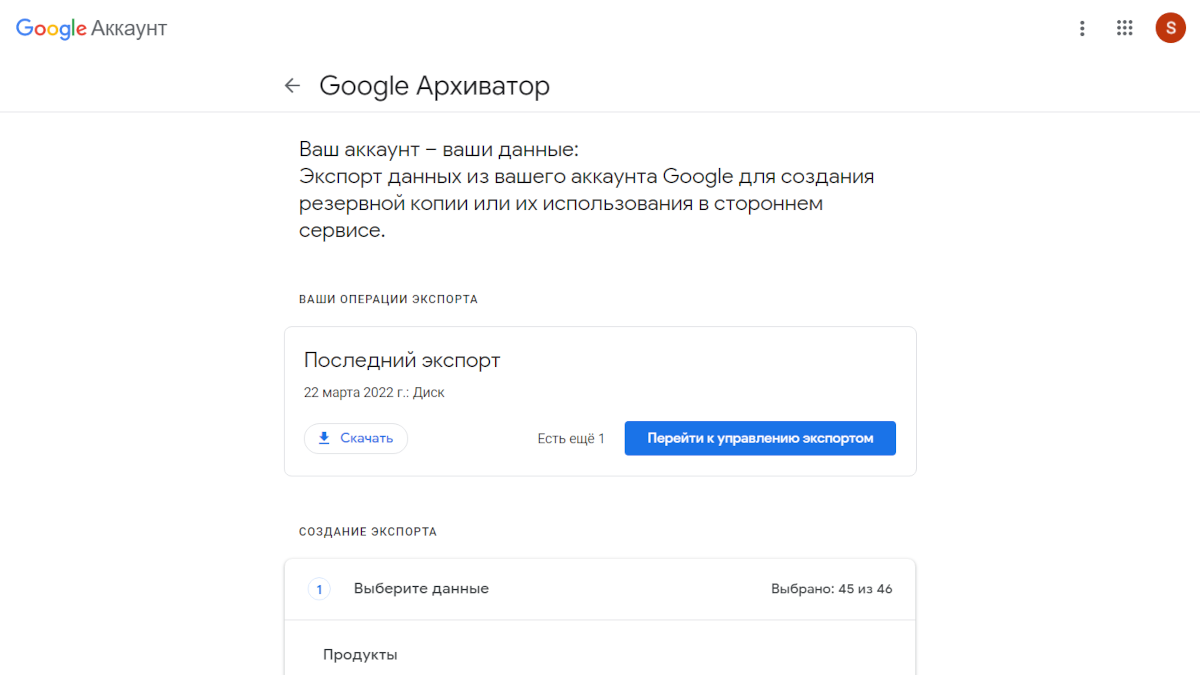Screen dimensions: 1200x675
Task: Click the Последний экспорт card title
Action: [x=401, y=360]
